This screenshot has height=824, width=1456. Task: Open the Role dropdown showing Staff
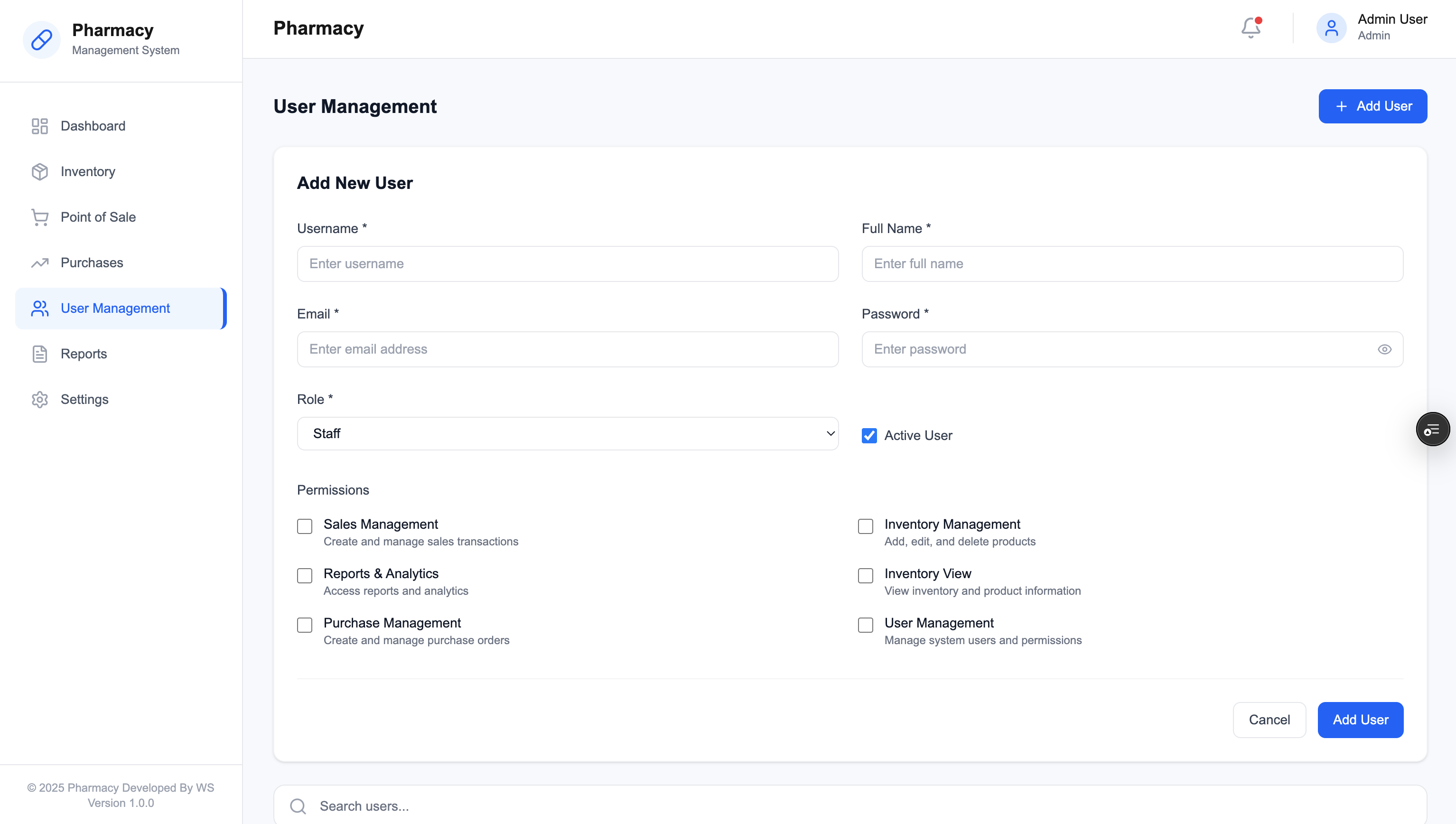point(567,433)
